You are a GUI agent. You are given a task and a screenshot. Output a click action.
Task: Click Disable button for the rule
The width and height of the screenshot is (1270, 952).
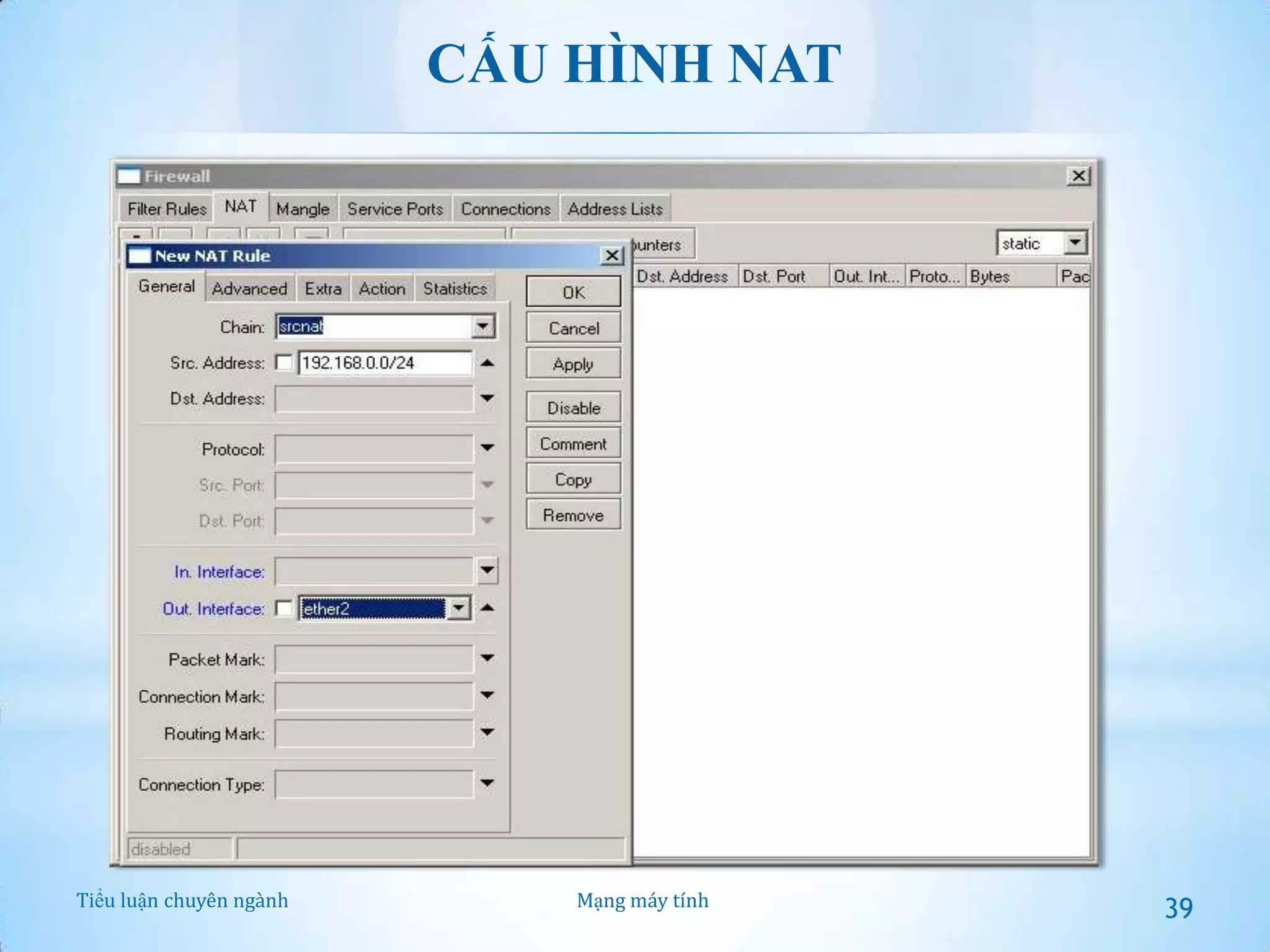point(574,408)
